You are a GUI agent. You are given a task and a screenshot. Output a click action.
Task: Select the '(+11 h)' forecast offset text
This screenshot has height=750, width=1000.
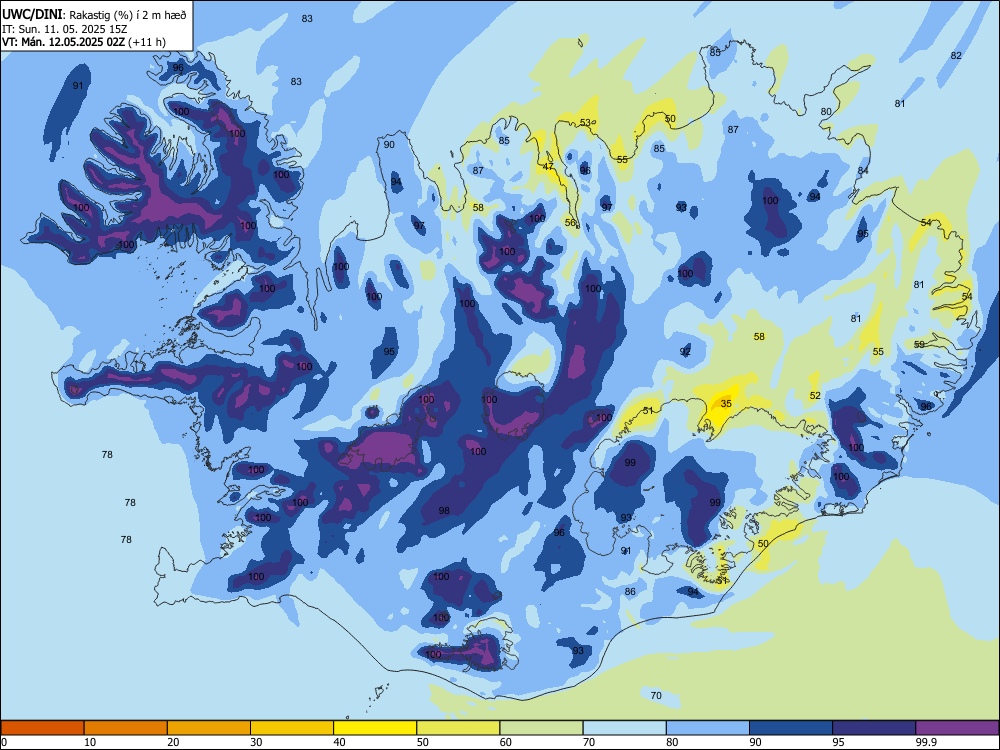click(x=147, y=42)
